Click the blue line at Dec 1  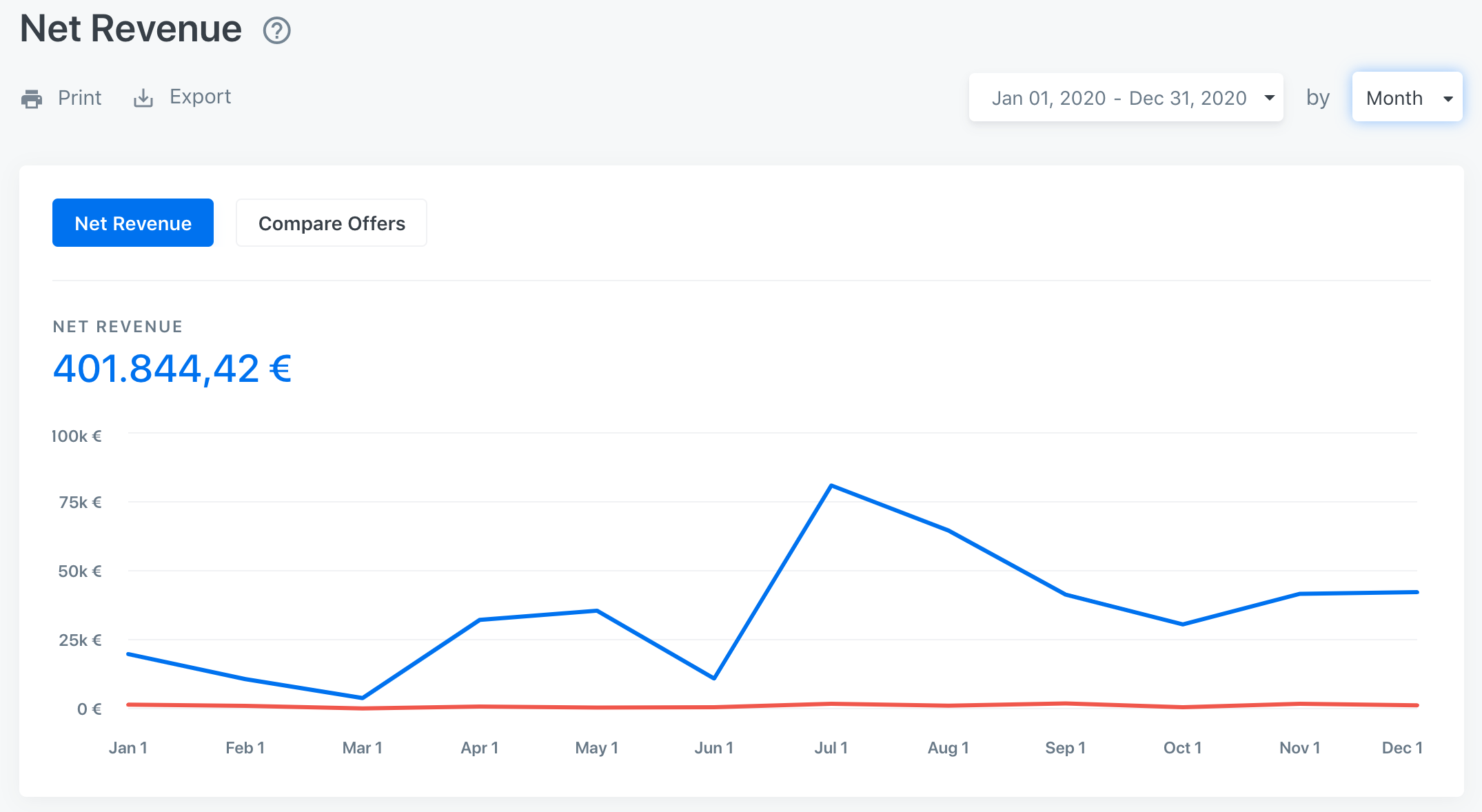[x=1416, y=592]
